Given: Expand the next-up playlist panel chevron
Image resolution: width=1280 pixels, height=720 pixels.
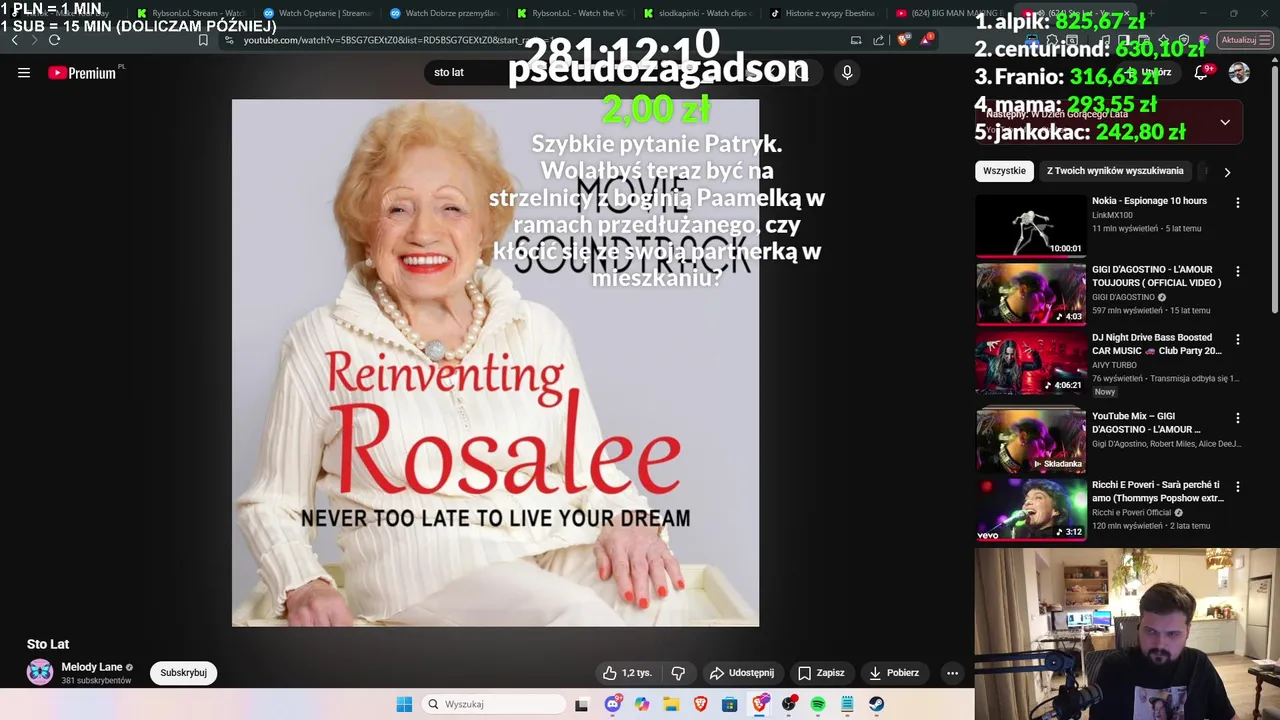Looking at the screenshot, I should 1225,122.
